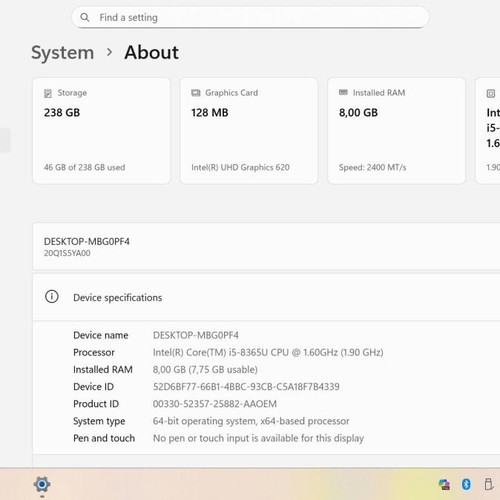Click the System type label
This screenshot has height=500, width=500.
pos(99,421)
